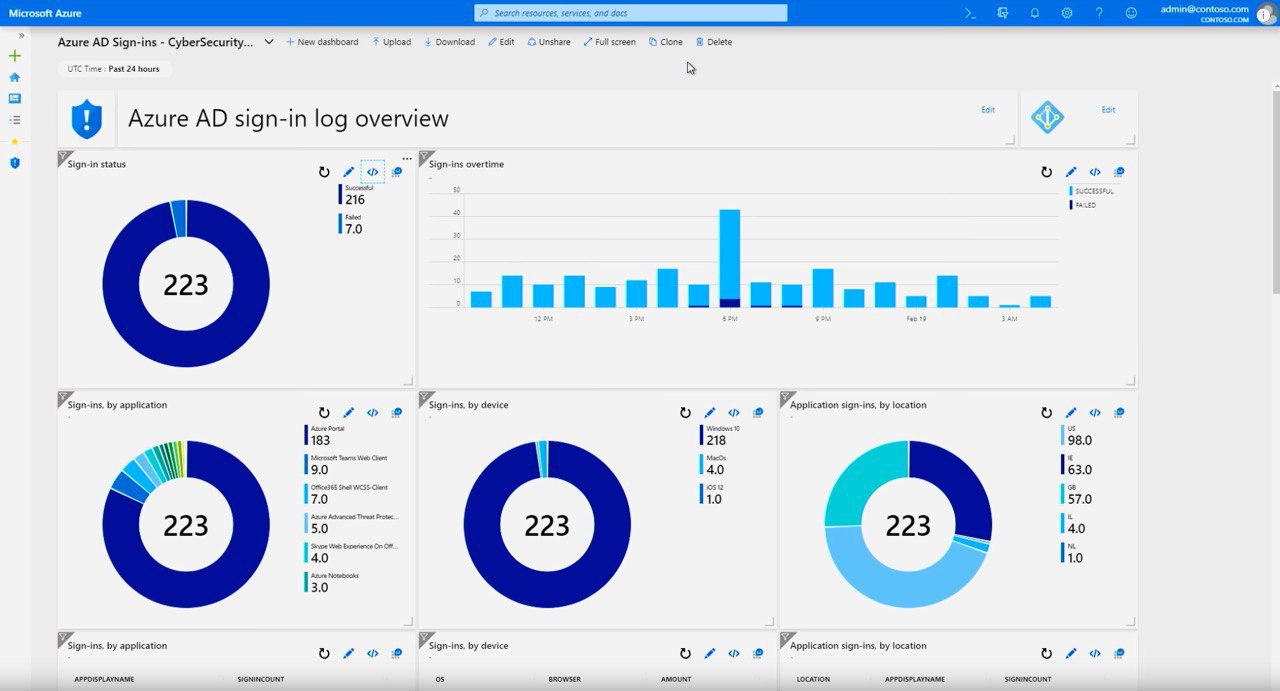This screenshot has height=691, width=1280.
Task: Toggle the SUCCESSFUL series in overtime legend
Action: [1091, 191]
